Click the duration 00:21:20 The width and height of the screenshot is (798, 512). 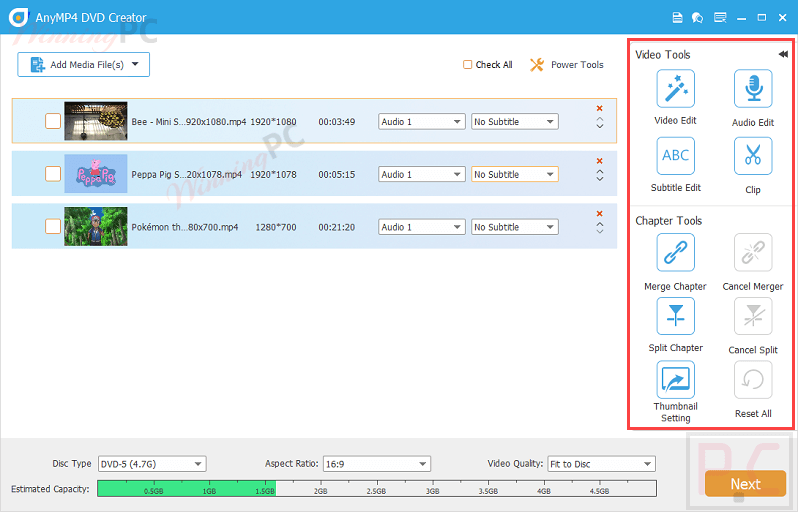[336, 227]
